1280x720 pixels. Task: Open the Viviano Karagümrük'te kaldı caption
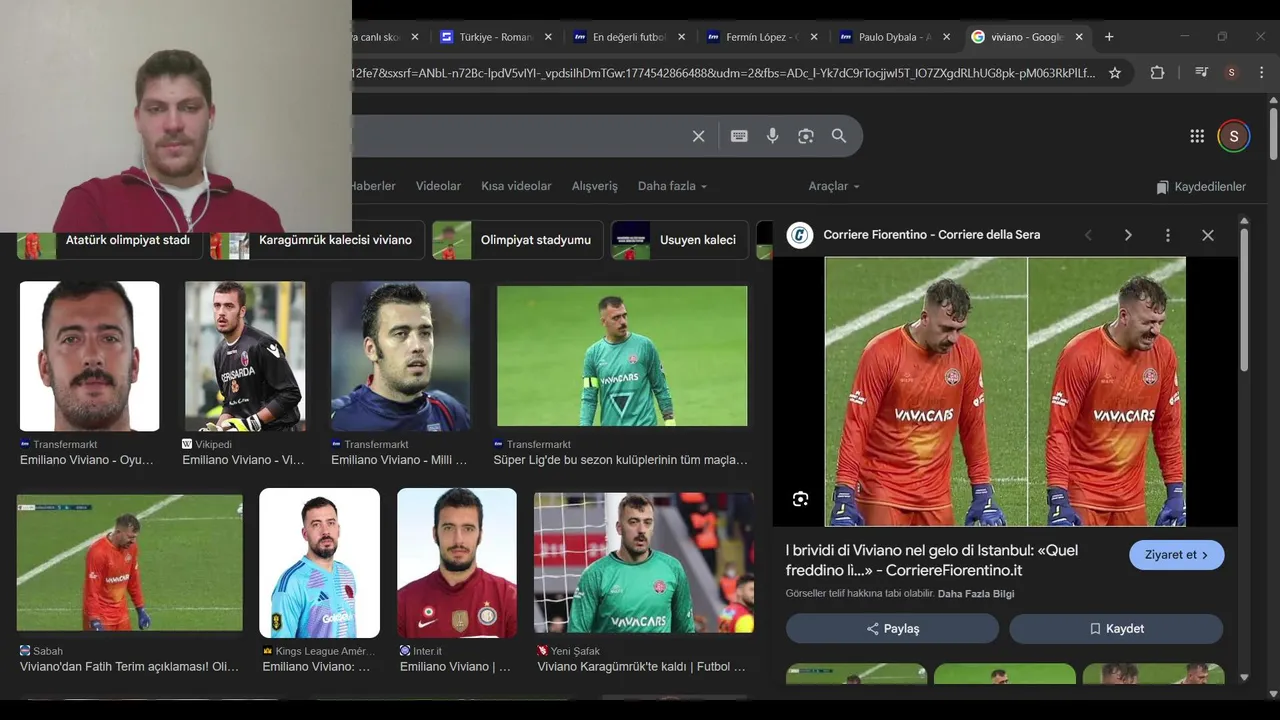coord(641,666)
